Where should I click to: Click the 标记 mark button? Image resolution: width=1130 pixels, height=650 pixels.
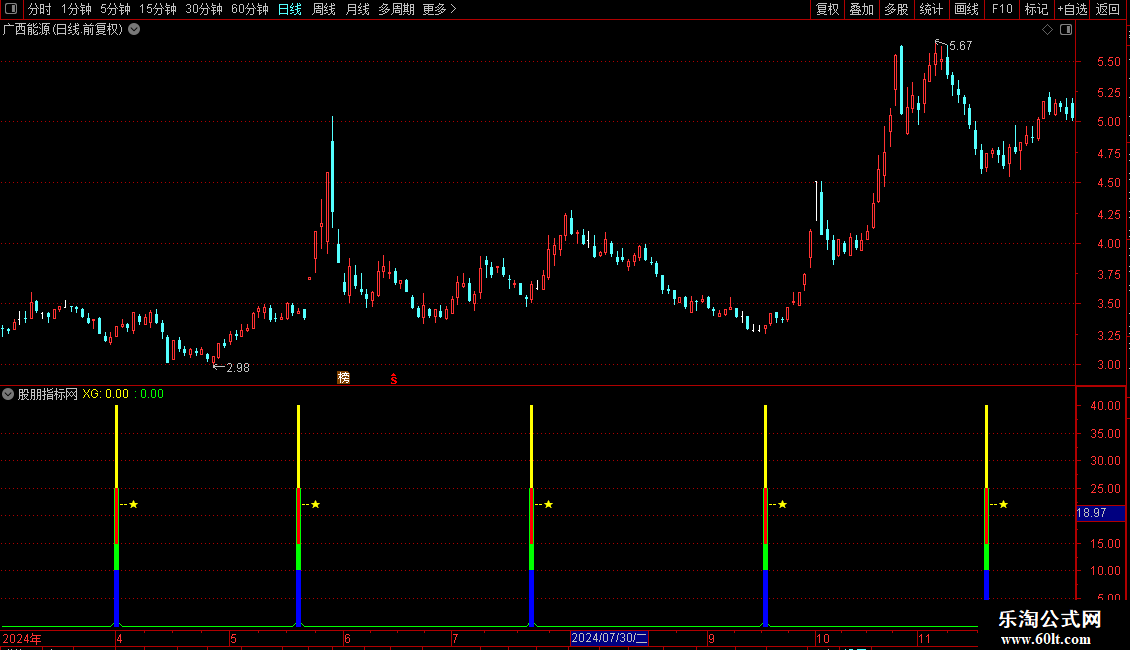(x=1036, y=9)
